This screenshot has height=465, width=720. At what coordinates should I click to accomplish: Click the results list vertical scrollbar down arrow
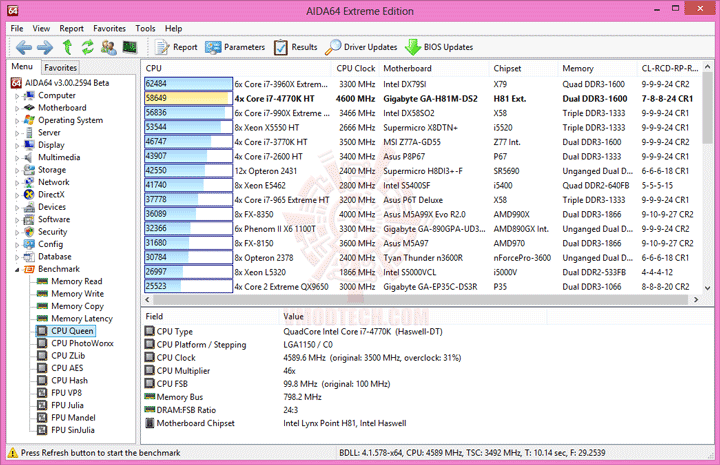pos(708,288)
